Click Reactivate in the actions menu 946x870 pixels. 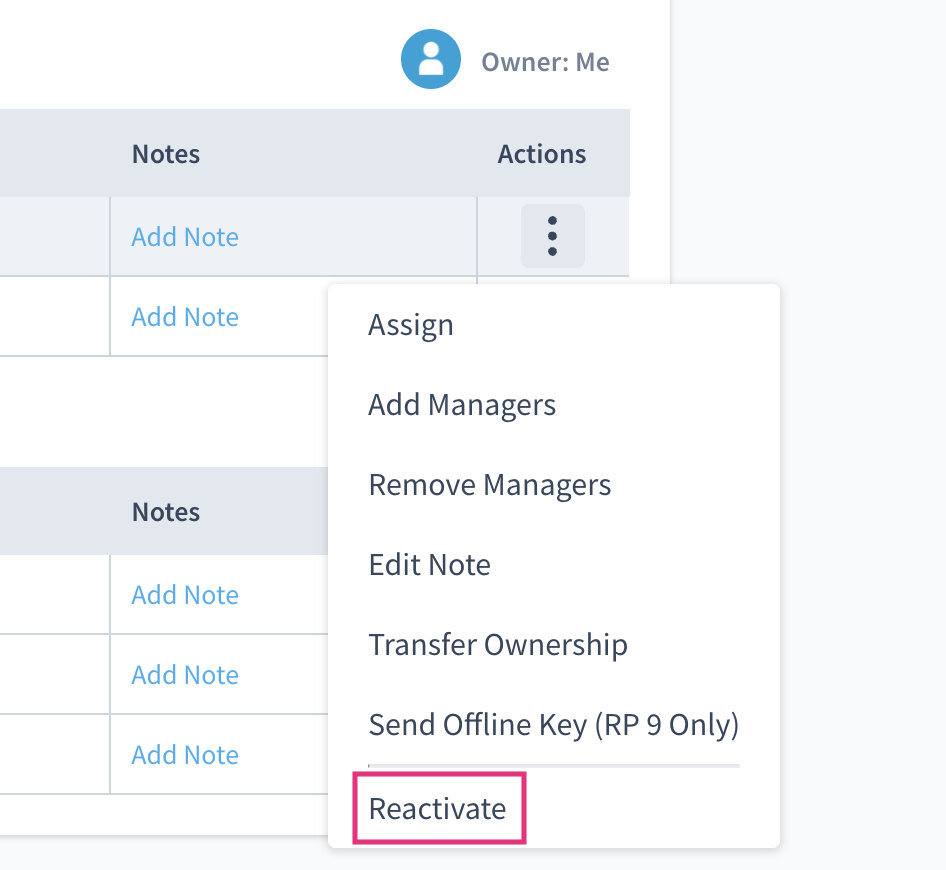tap(438, 808)
